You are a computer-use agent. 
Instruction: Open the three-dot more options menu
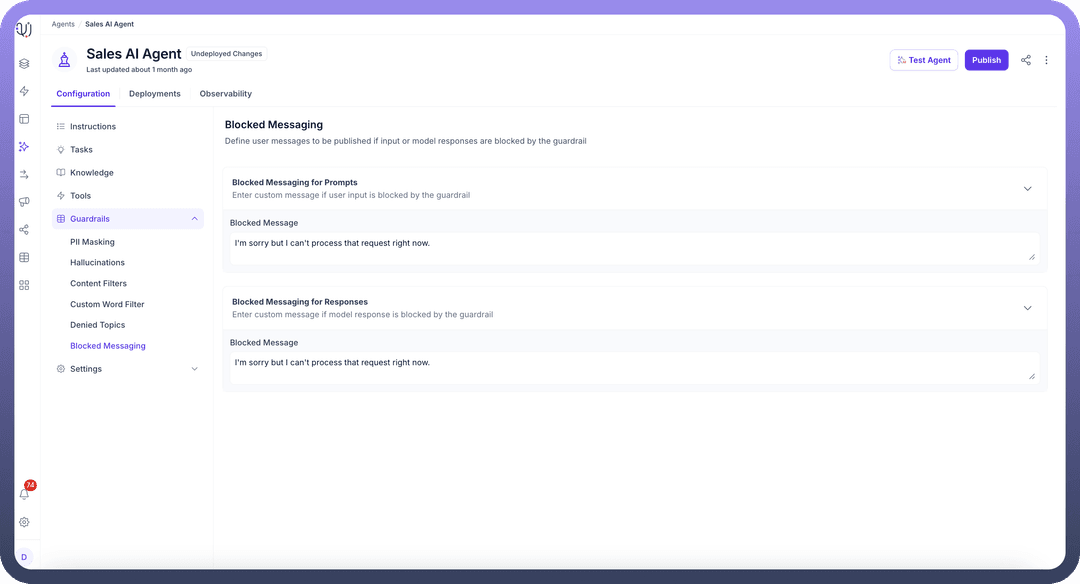(x=1046, y=60)
